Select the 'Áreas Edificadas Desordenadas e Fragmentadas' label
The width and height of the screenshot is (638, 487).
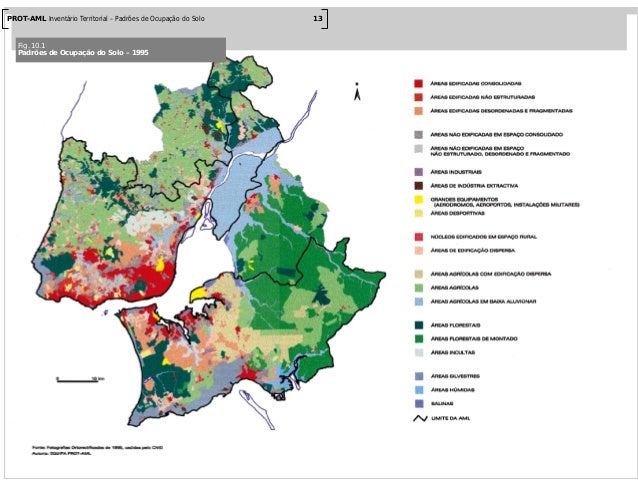pos(501,111)
